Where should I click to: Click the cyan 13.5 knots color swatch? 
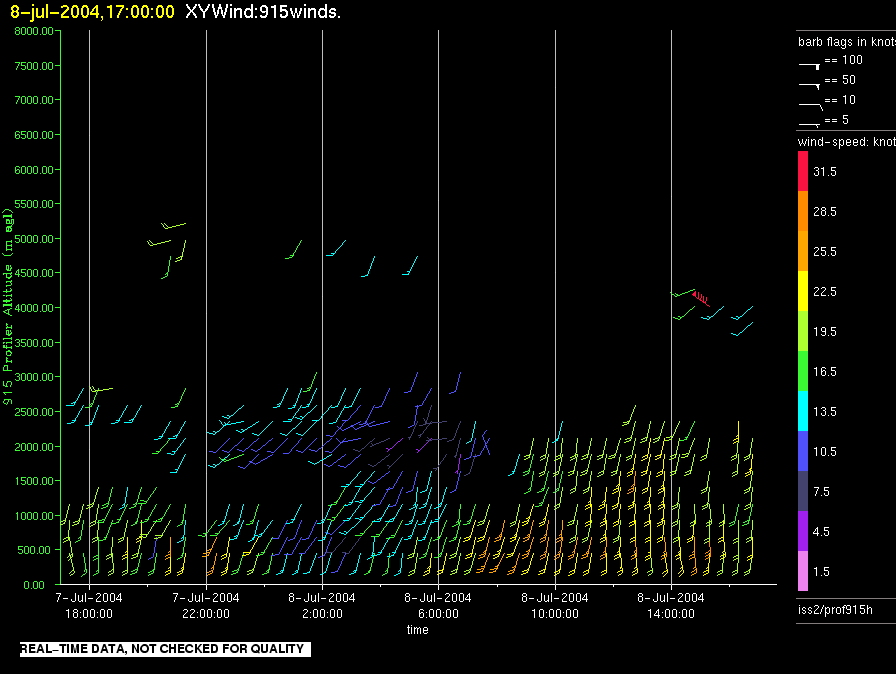coord(803,411)
